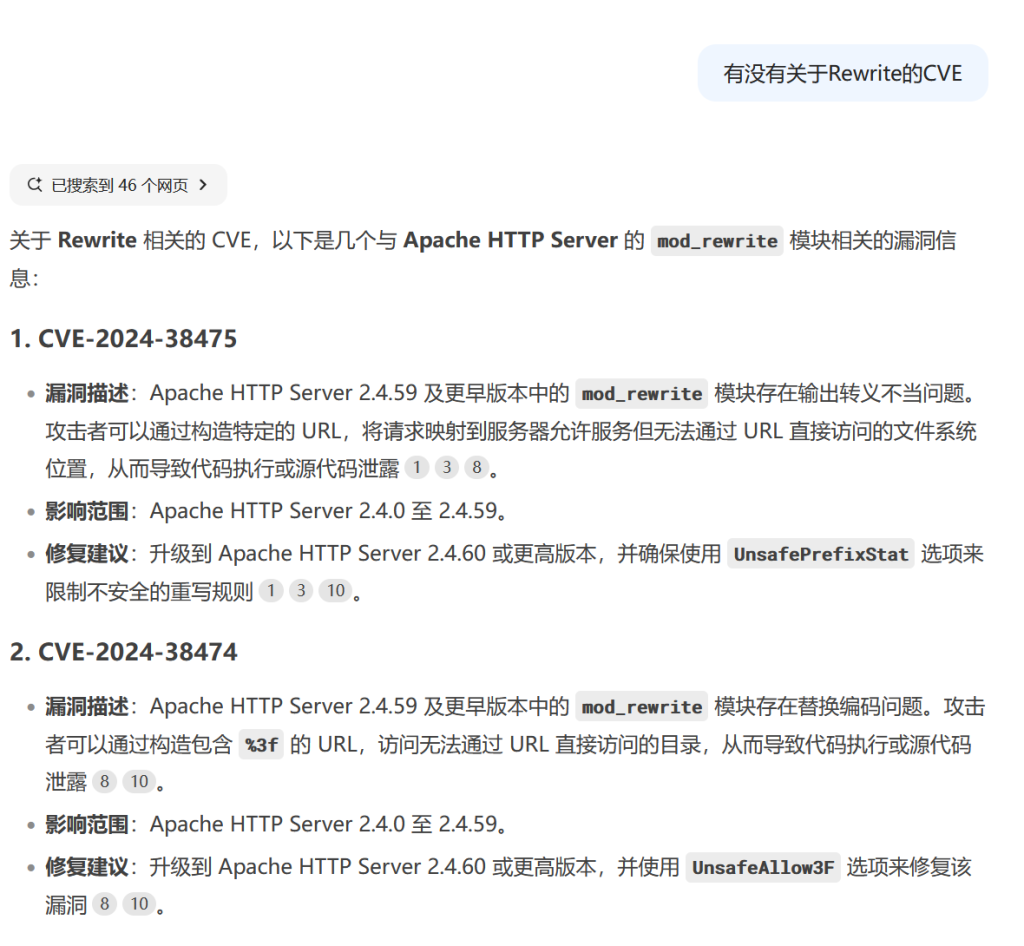Click the 漏洞描述 label under CVE-2024-38474

click(87, 706)
